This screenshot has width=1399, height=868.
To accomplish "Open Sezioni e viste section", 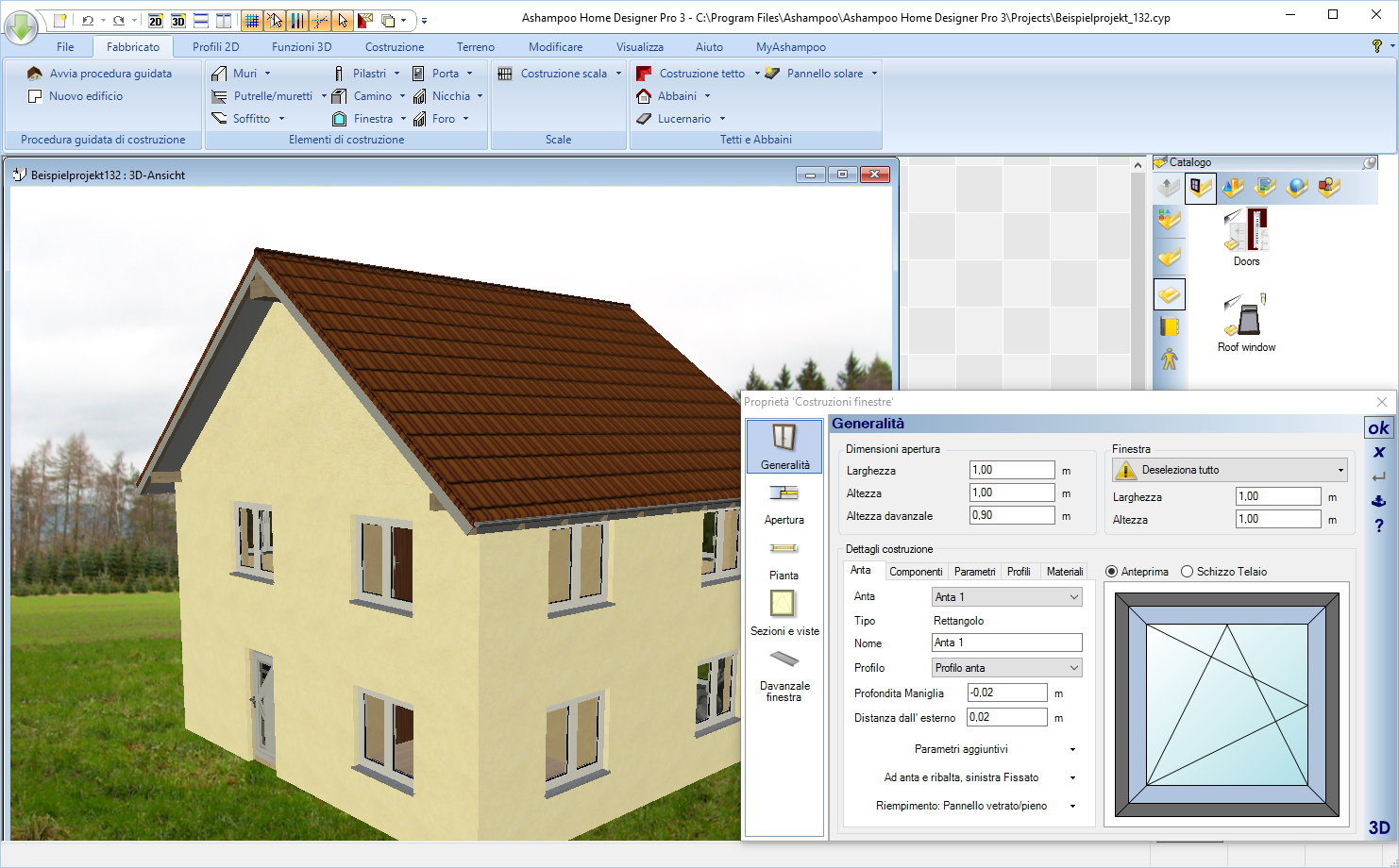I will (x=784, y=612).
